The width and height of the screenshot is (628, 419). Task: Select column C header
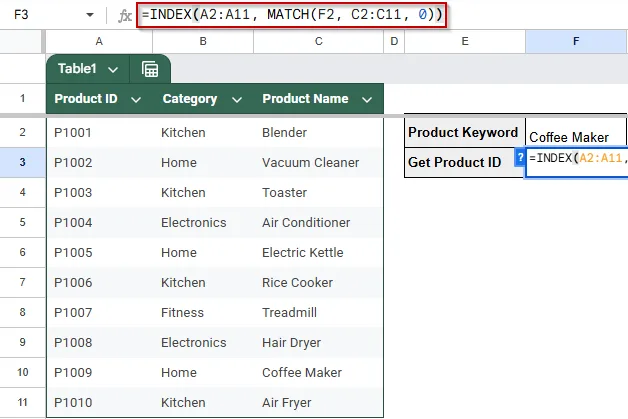pyautogui.click(x=318, y=41)
